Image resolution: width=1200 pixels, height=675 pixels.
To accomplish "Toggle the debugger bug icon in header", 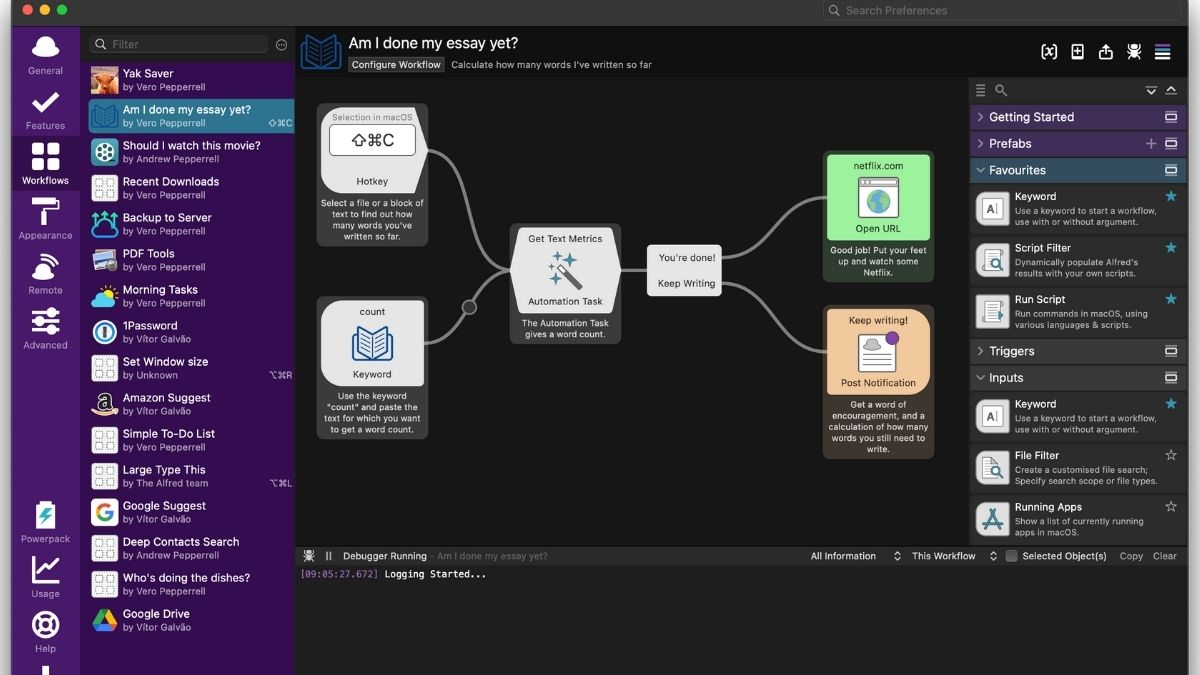I will (x=1134, y=52).
